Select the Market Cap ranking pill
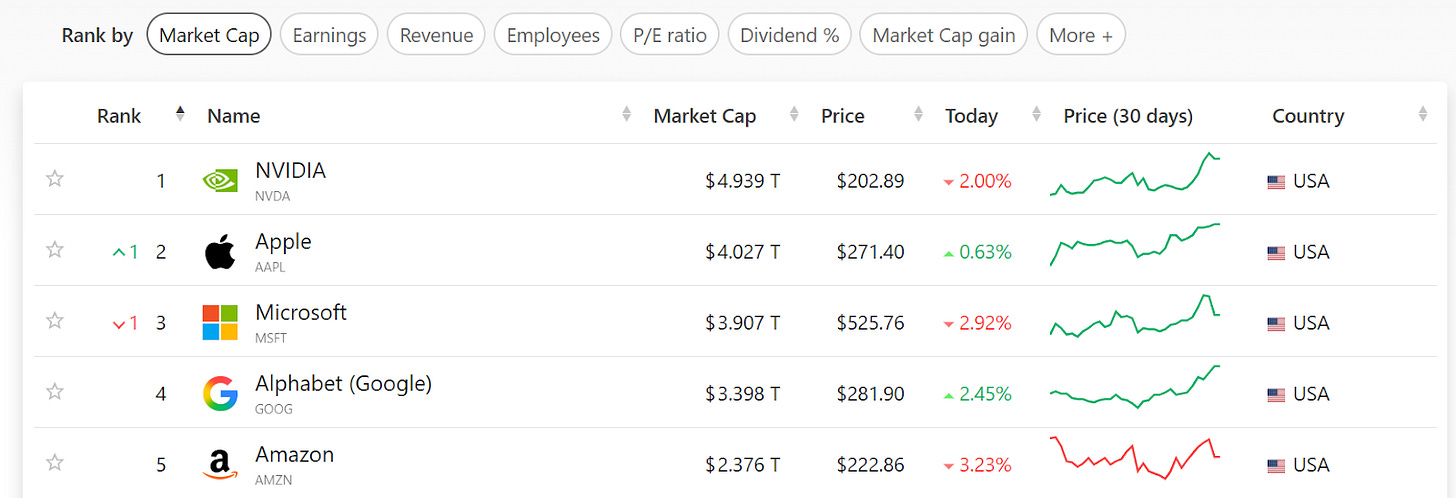 pyautogui.click(x=209, y=35)
